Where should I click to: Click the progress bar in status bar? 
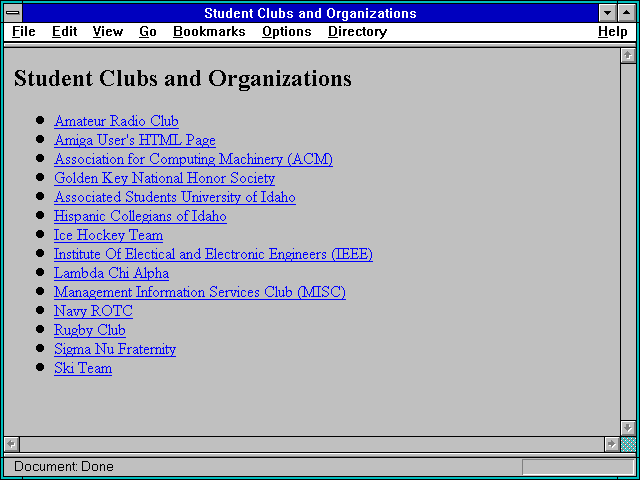(578, 467)
